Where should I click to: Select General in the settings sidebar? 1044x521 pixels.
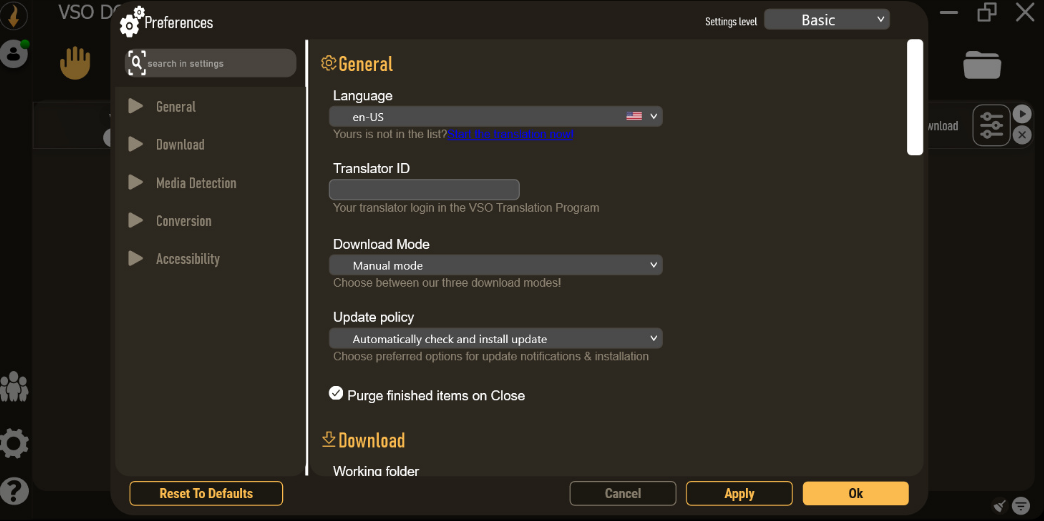click(x=176, y=107)
